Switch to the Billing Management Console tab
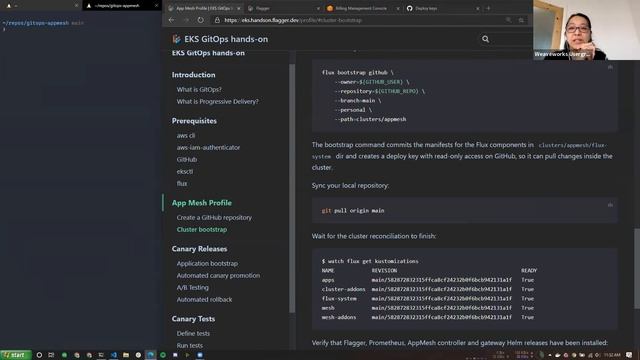Screen dimensions: 640x360 pos(363,8)
